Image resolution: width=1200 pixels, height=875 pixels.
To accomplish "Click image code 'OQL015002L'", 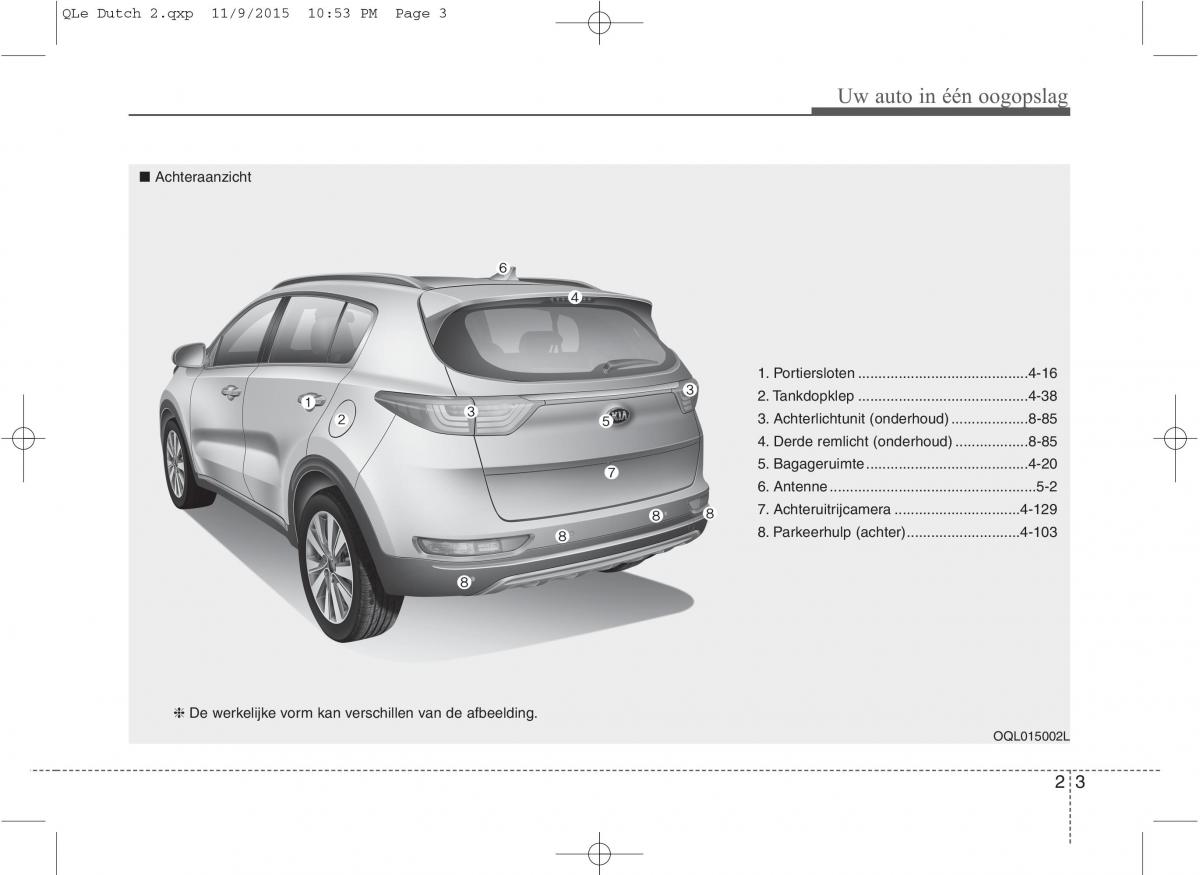I will click(x=1031, y=736).
